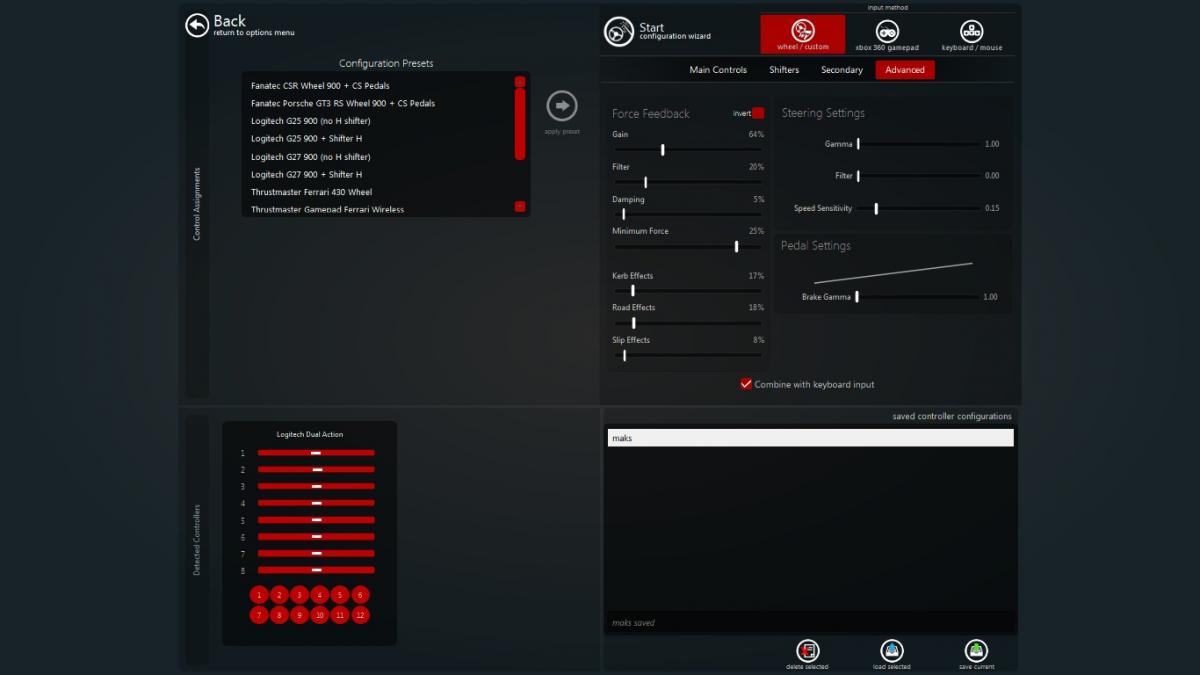Image resolution: width=1200 pixels, height=675 pixels.
Task: Select xbox 360 gamepad input method
Action: point(887,34)
